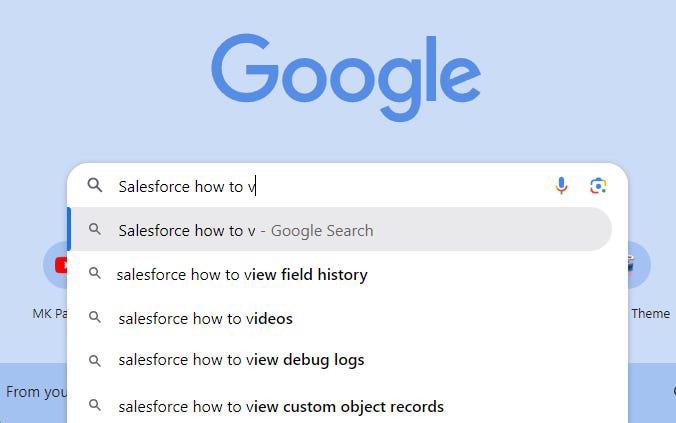676x423 pixels.
Task: Click magnifier icon in the highlighted Google Search row
Action: click(x=95, y=229)
